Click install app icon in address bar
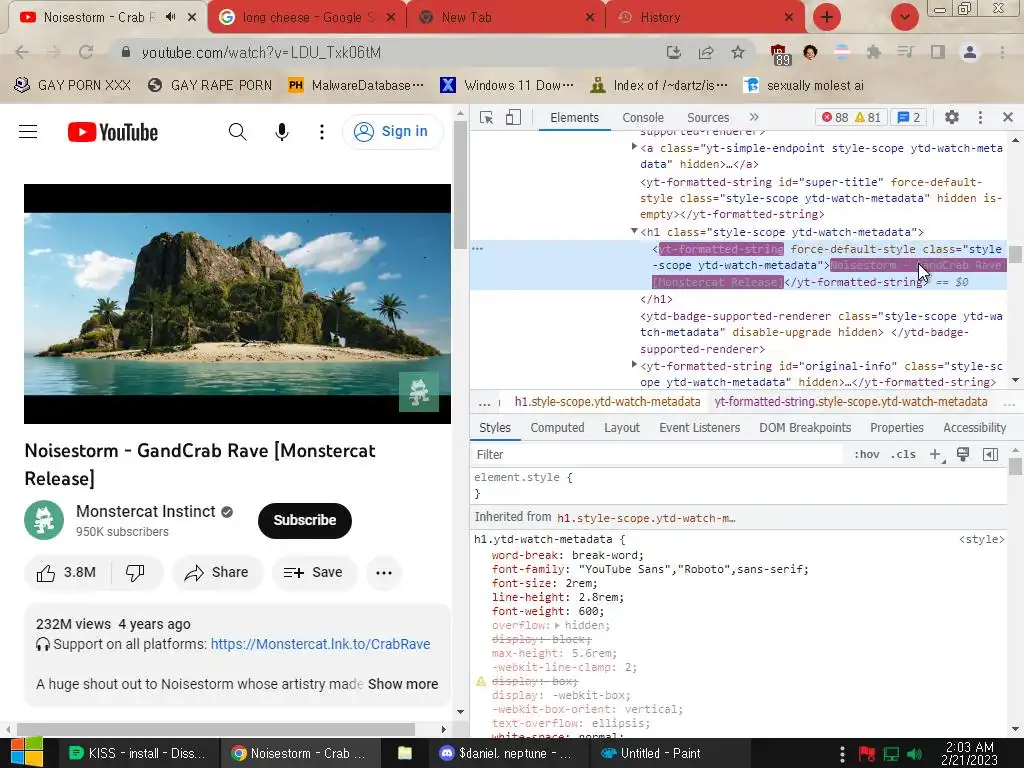This screenshot has width=1024, height=768. 674,52
